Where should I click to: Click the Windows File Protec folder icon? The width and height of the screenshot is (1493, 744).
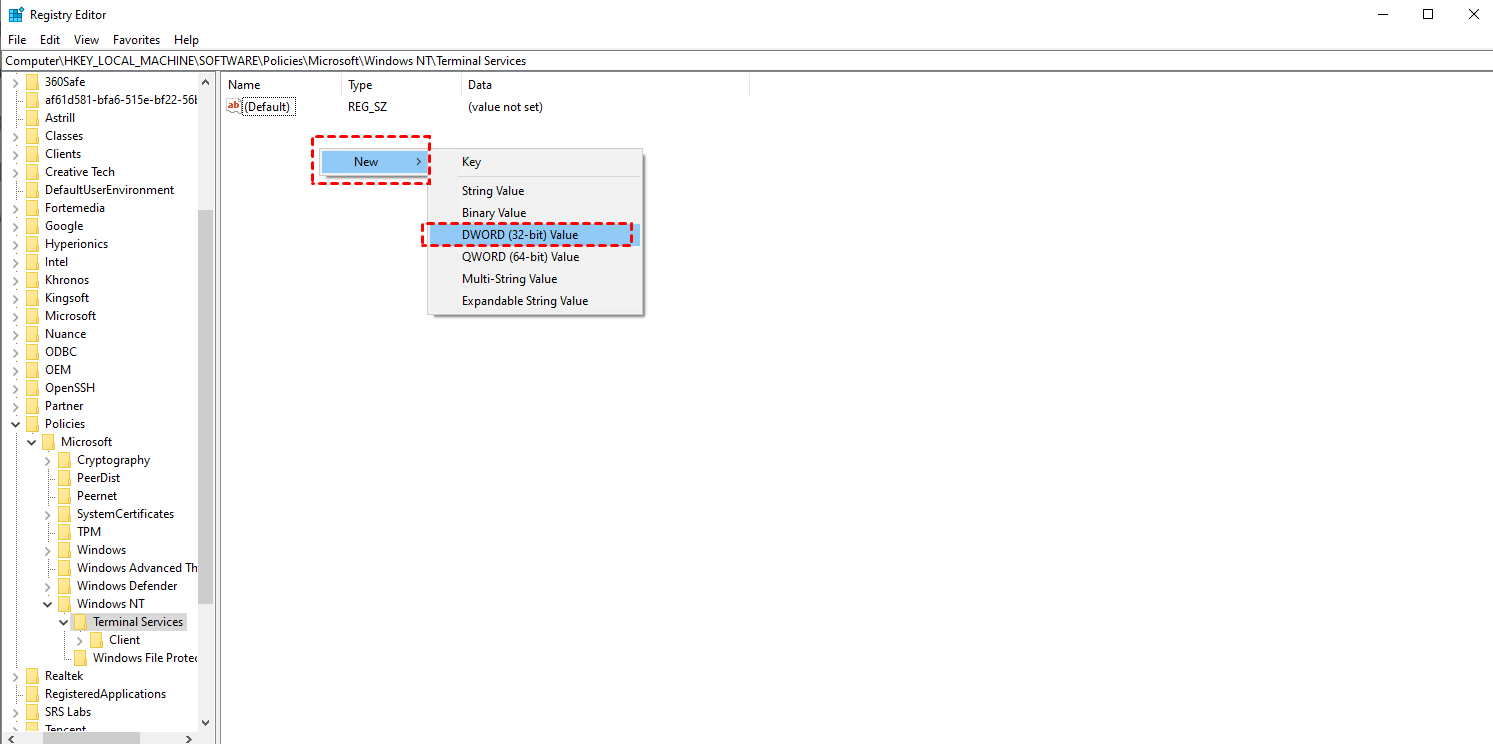(81, 658)
